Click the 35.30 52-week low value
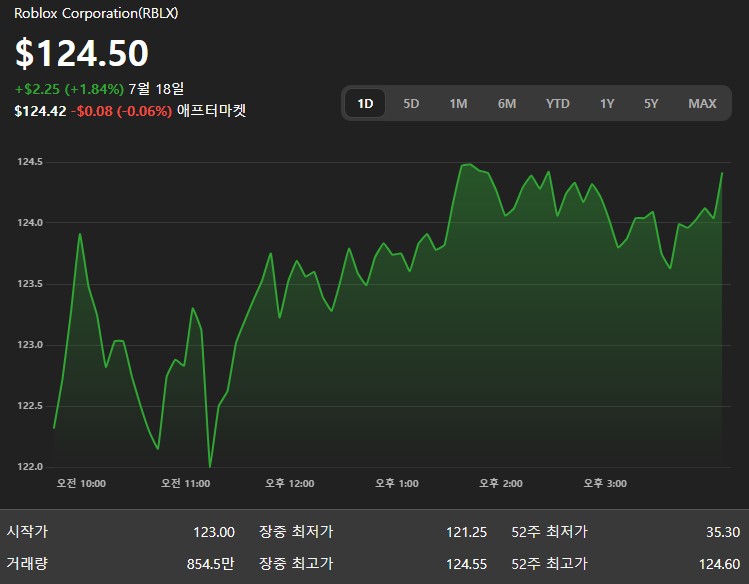The width and height of the screenshot is (749, 584). 723,532
